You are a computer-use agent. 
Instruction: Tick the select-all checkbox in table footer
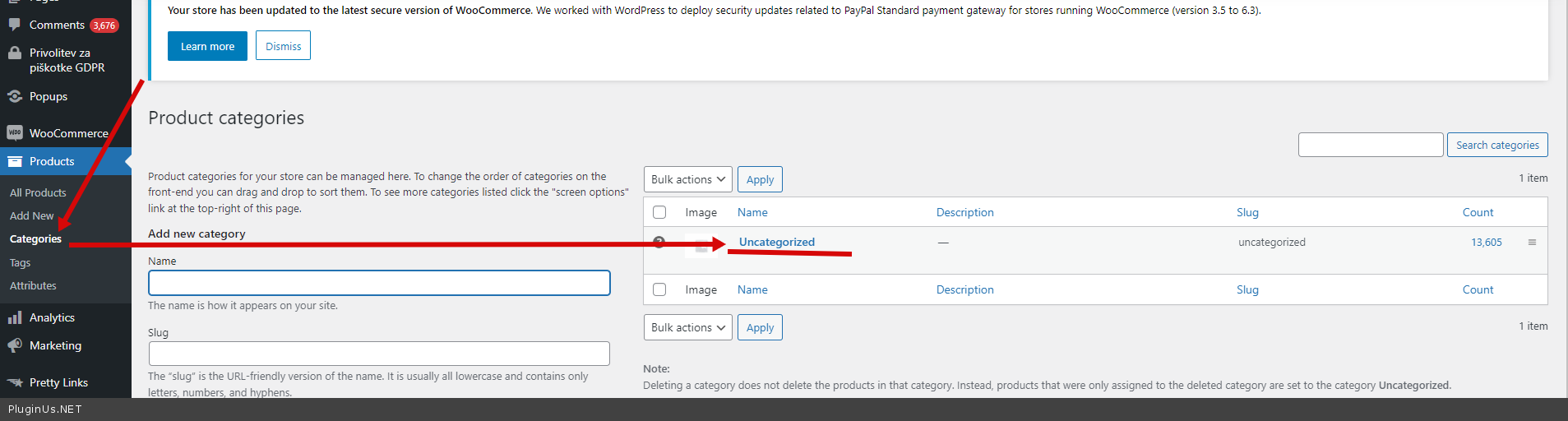(x=659, y=289)
